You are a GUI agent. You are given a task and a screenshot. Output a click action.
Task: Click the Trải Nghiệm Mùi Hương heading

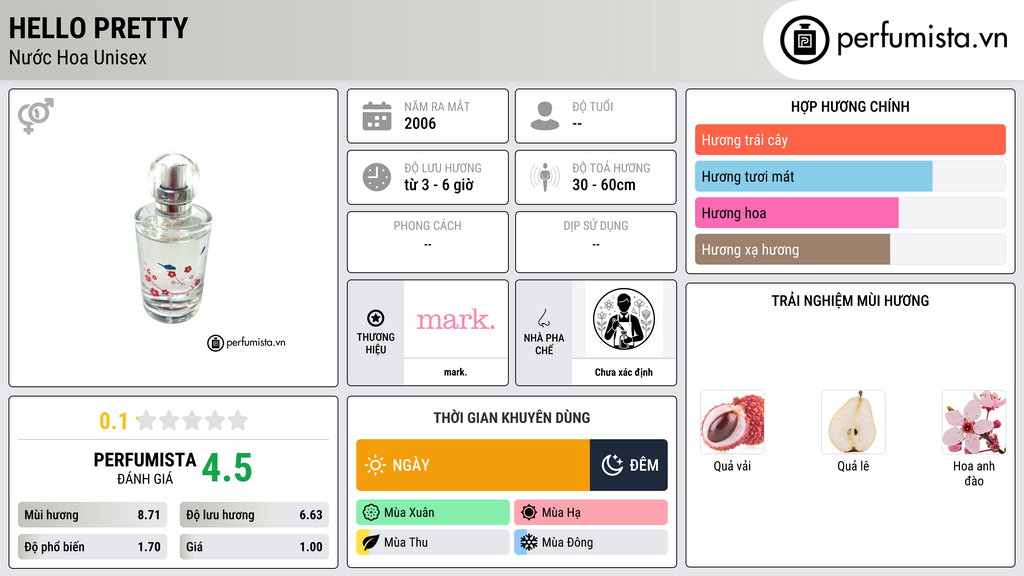[850, 300]
